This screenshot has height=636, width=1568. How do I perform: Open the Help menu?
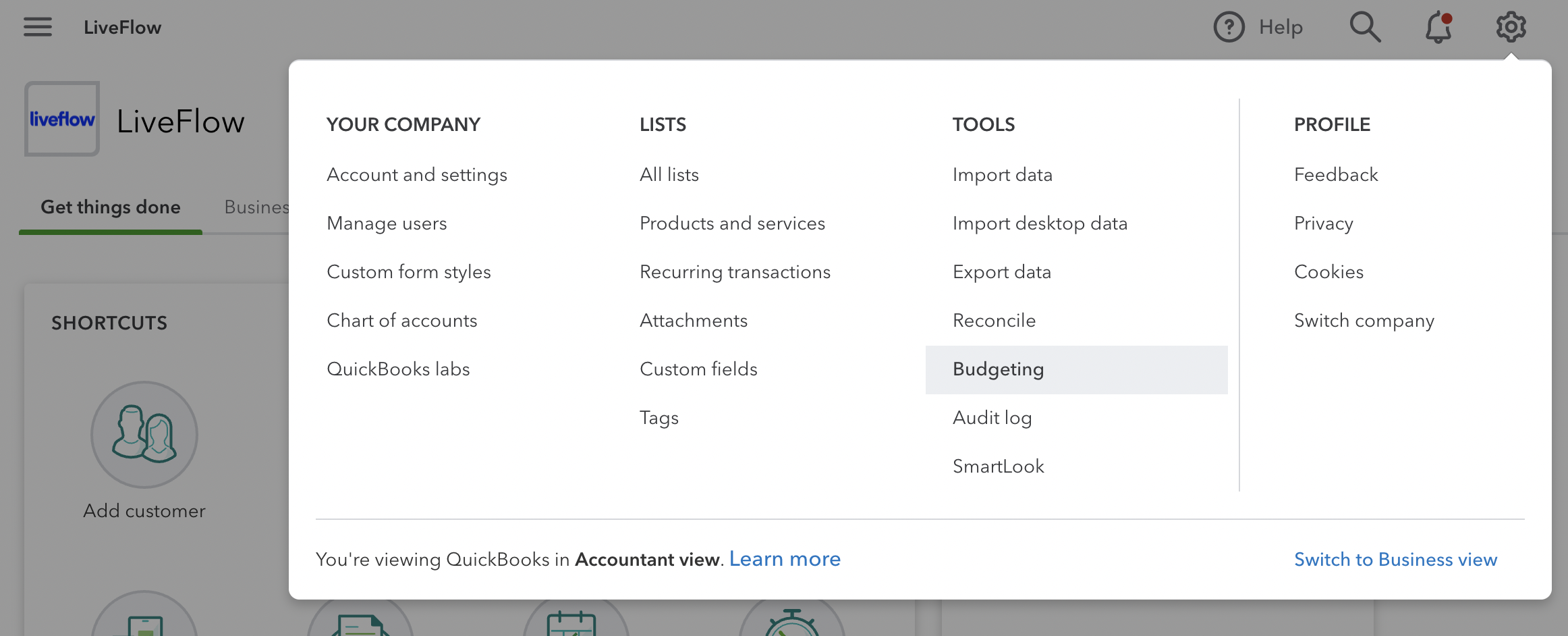tap(1260, 27)
